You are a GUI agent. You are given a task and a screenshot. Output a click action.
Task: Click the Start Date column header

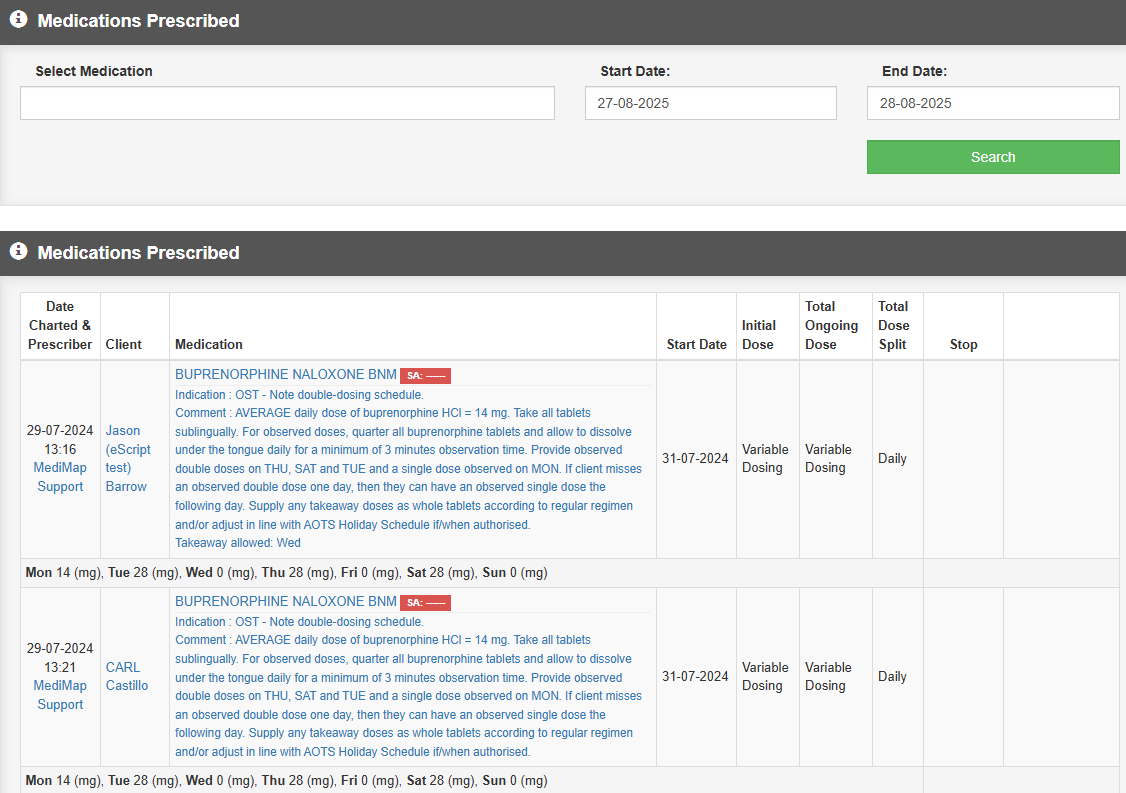(696, 344)
